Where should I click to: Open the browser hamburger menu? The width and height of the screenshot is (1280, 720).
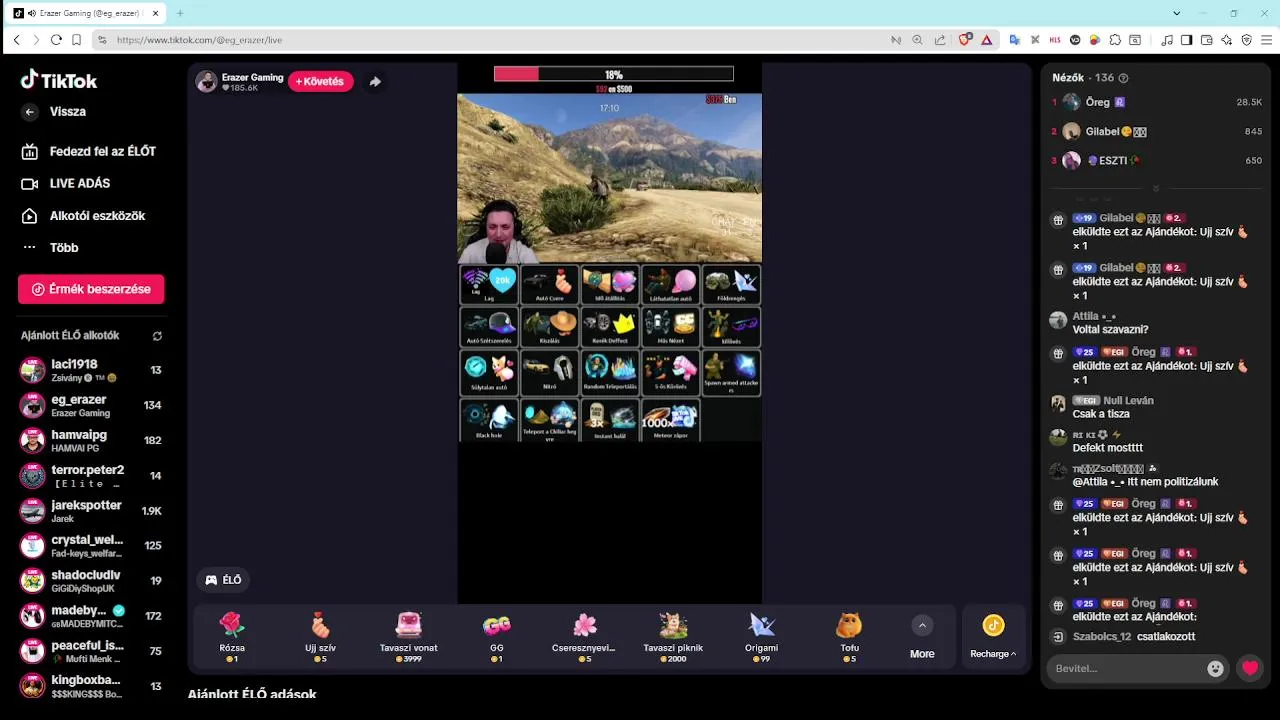pyautogui.click(x=1267, y=40)
